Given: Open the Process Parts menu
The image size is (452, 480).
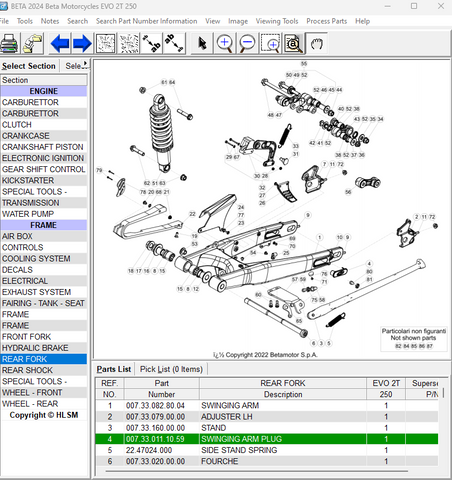Looking at the screenshot, I should [326, 21].
